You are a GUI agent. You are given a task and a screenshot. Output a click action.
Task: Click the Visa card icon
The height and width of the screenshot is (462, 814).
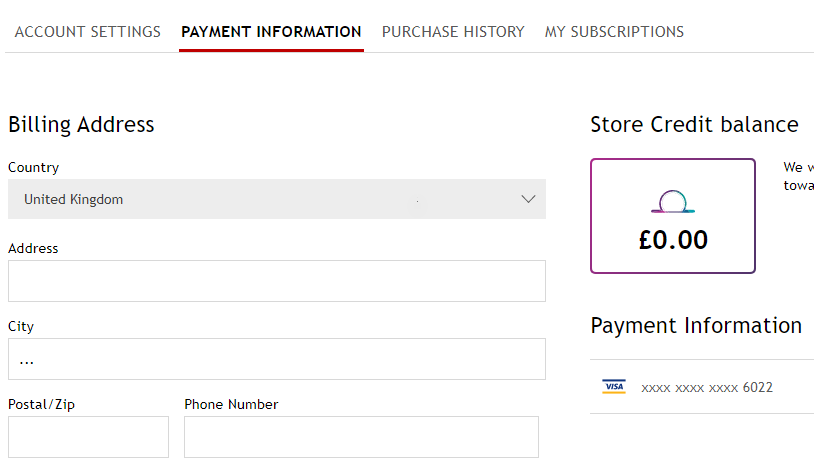[614, 387]
